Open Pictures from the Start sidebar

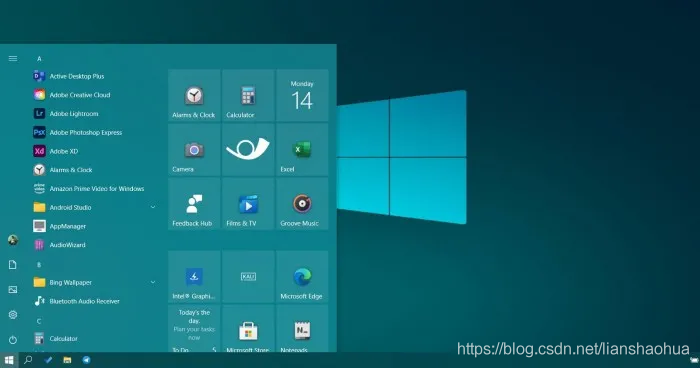pyautogui.click(x=13, y=290)
